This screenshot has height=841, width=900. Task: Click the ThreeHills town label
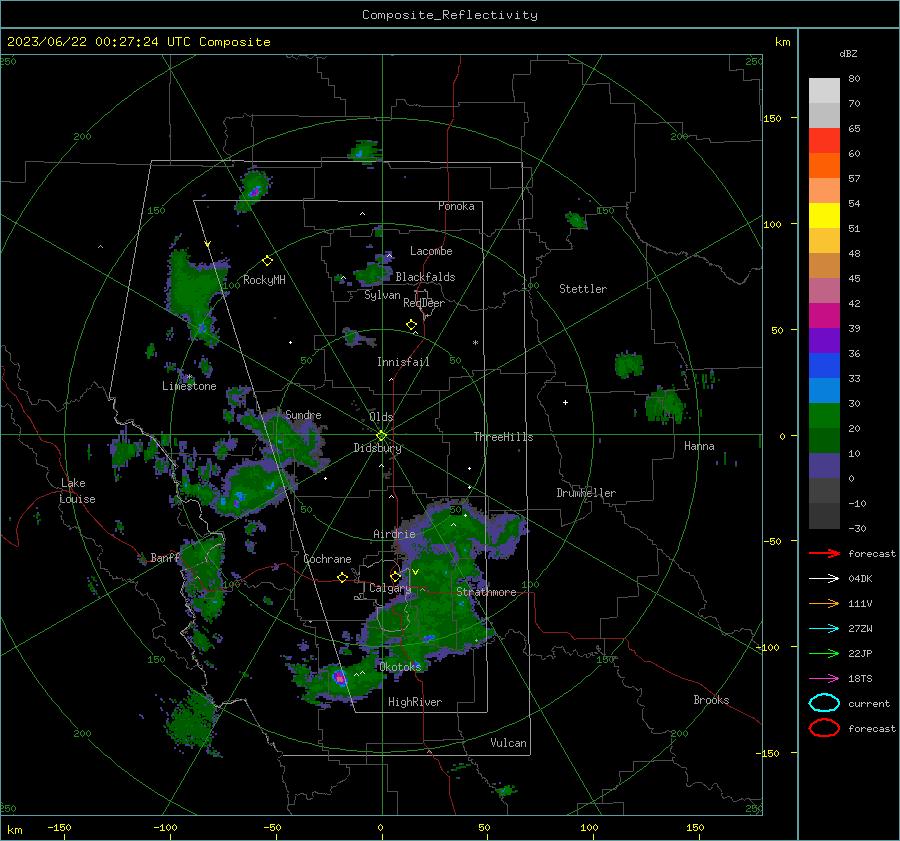coord(503,437)
